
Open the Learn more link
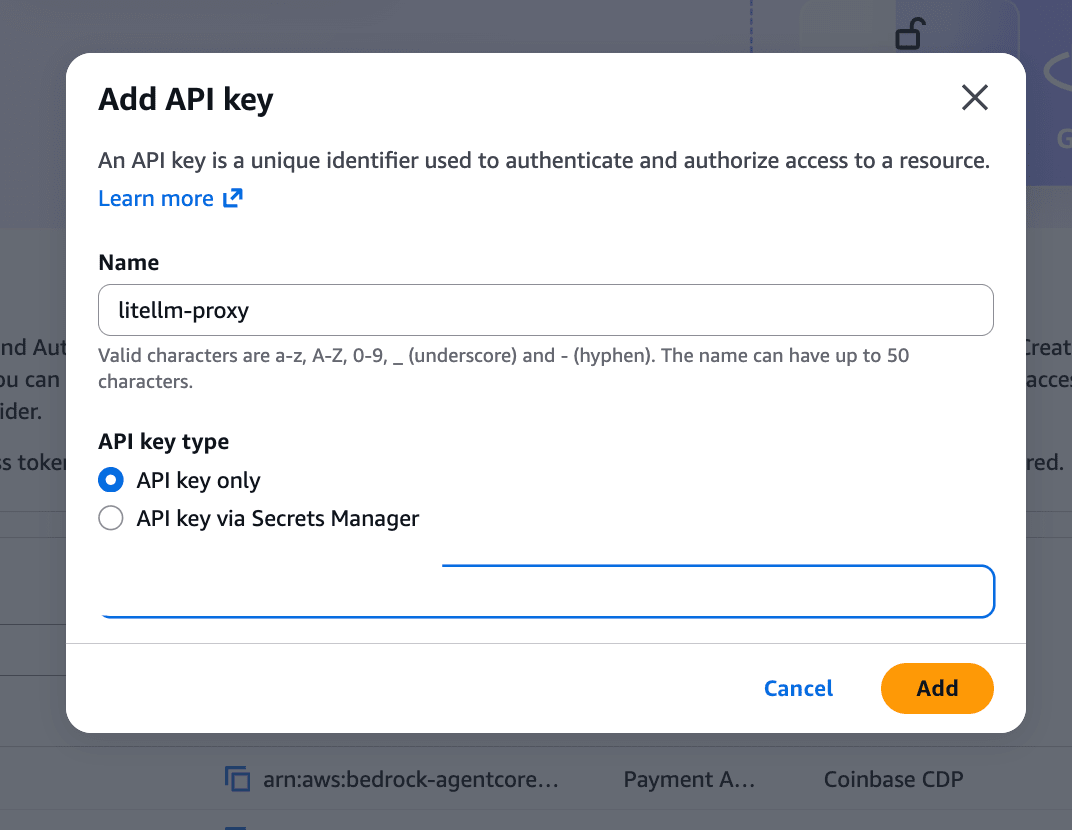[x=170, y=198]
